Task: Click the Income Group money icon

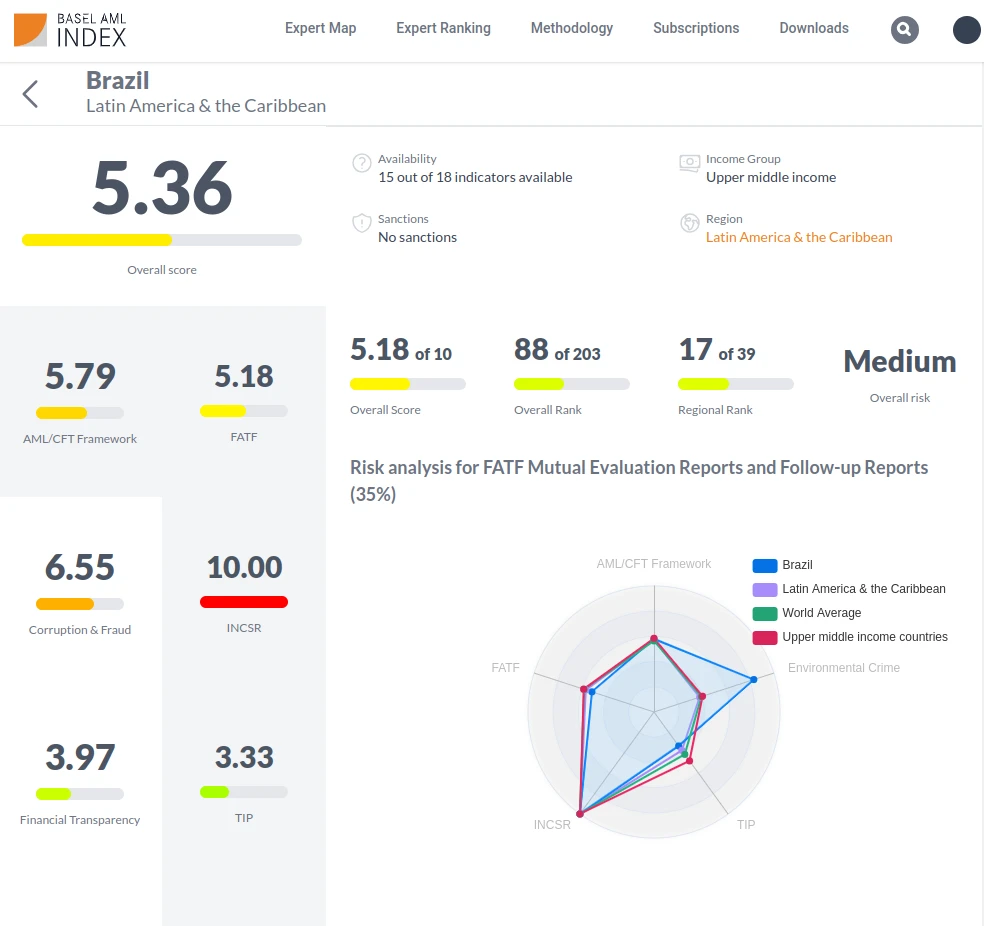Action: pyautogui.click(x=689, y=163)
